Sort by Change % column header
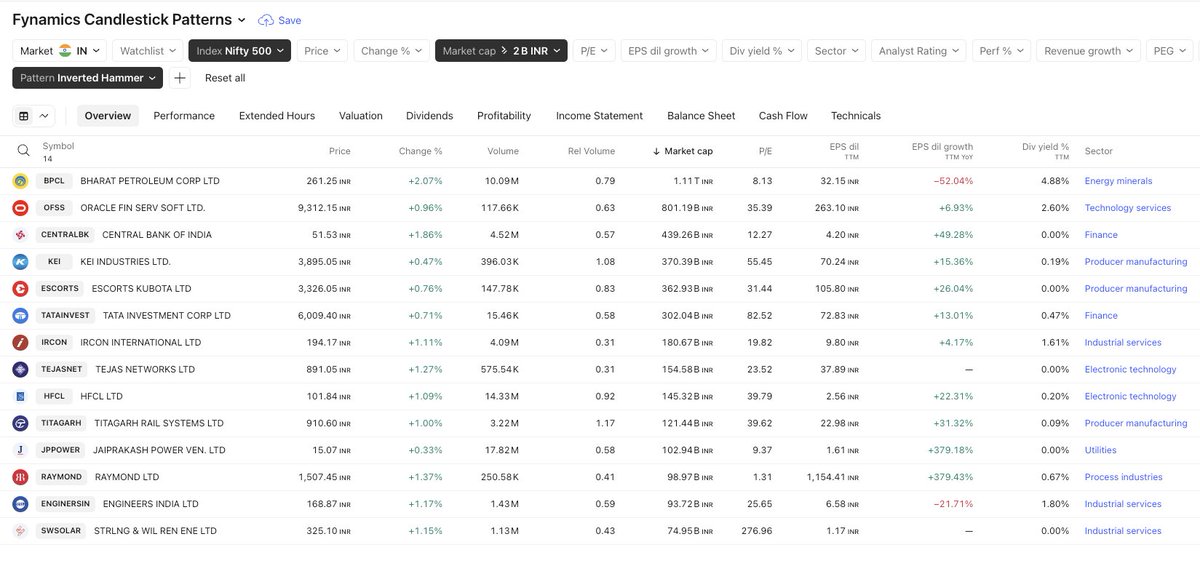This screenshot has height=574, width=1200. click(x=420, y=151)
